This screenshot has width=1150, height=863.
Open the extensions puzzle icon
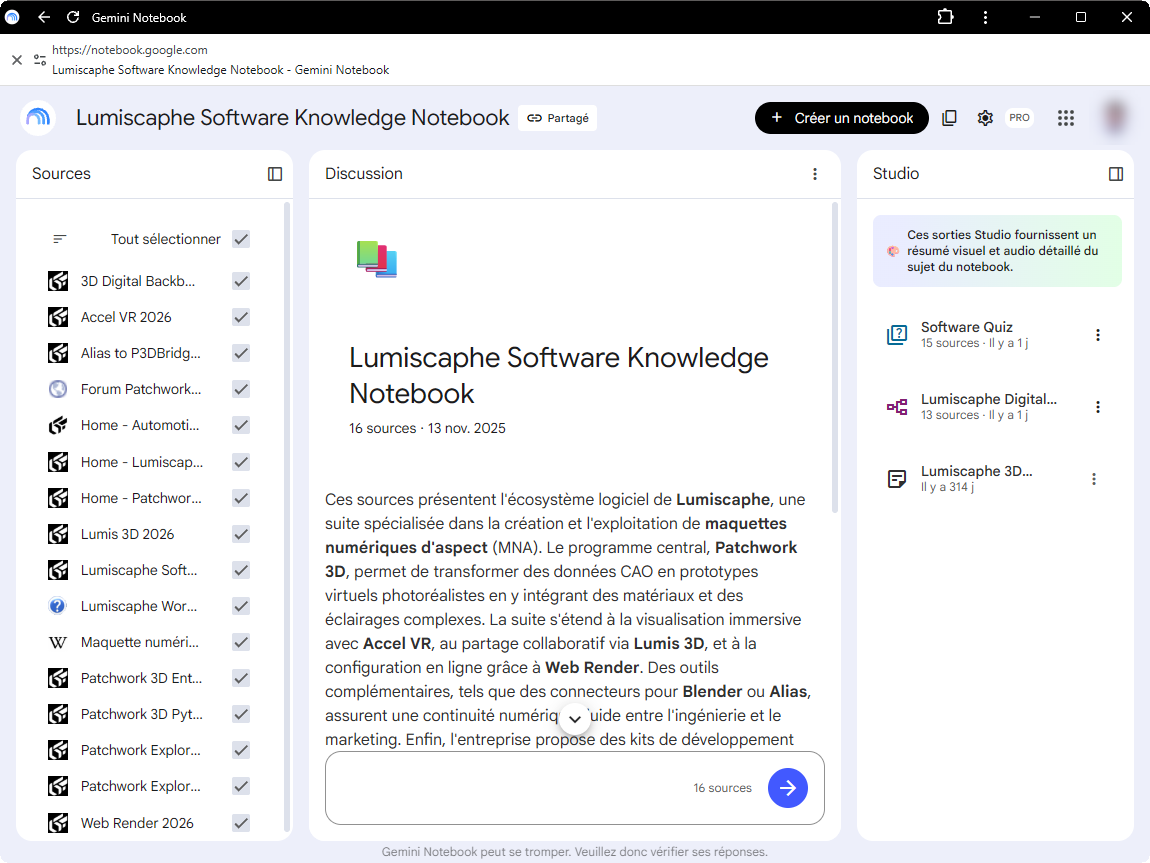click(945, 17)
